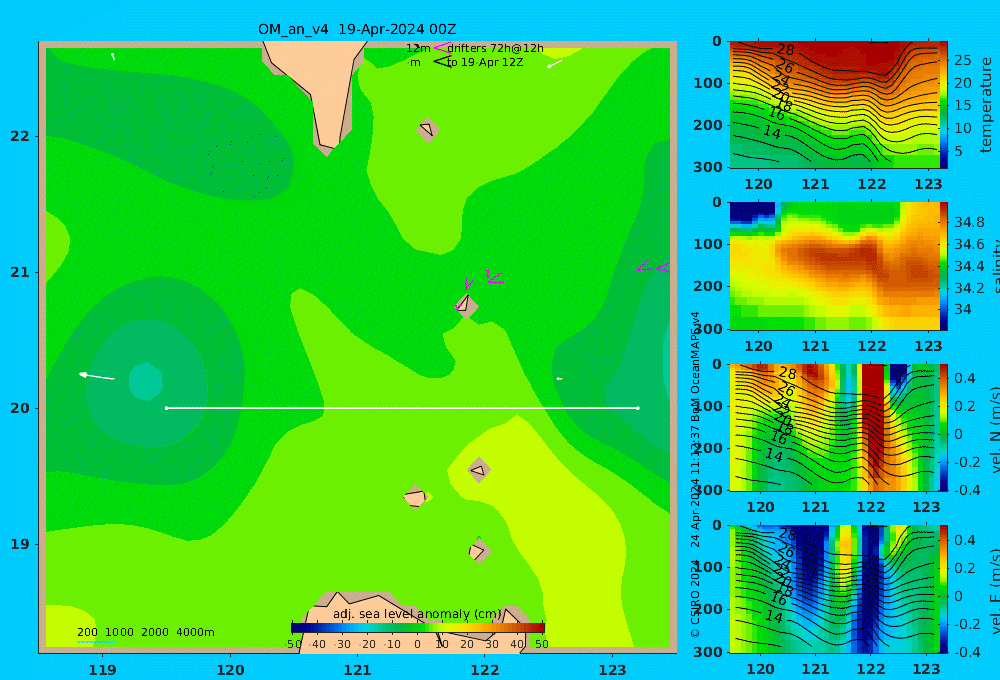Open the northward velocity section panel

pos(835,427)
